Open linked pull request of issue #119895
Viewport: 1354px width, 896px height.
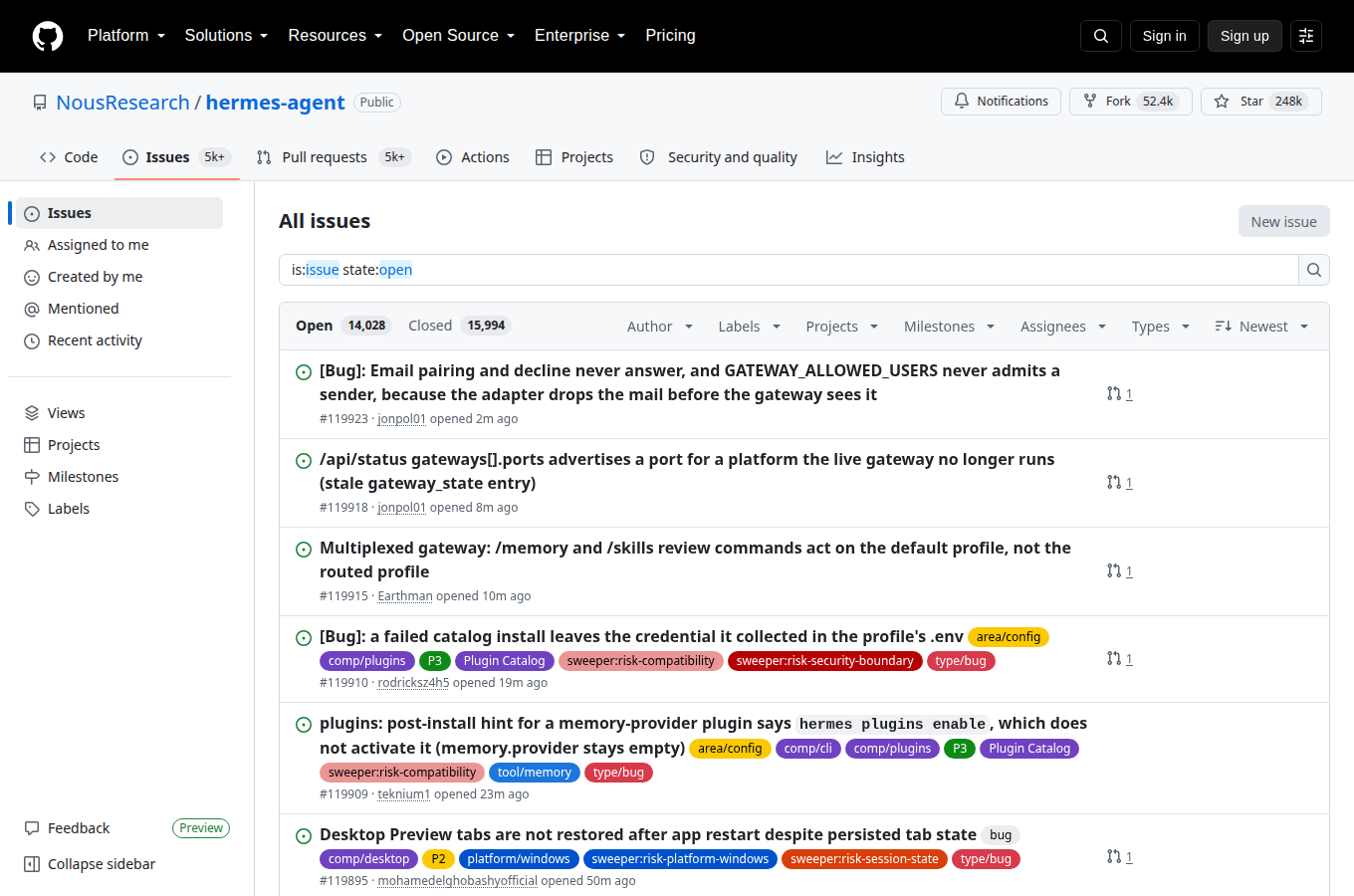click(1120, 857)
